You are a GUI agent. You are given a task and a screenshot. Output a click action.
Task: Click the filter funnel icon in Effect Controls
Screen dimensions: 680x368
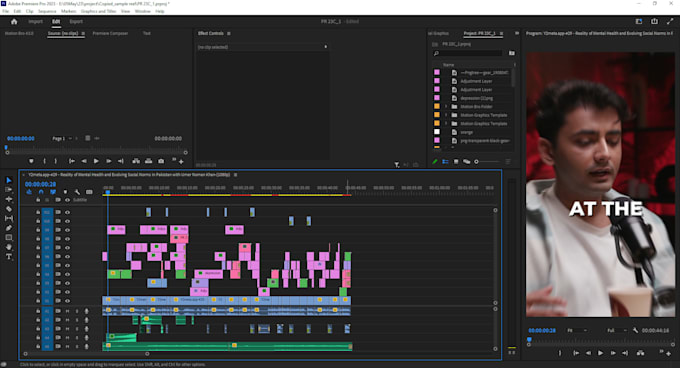[x=396, y=165]
